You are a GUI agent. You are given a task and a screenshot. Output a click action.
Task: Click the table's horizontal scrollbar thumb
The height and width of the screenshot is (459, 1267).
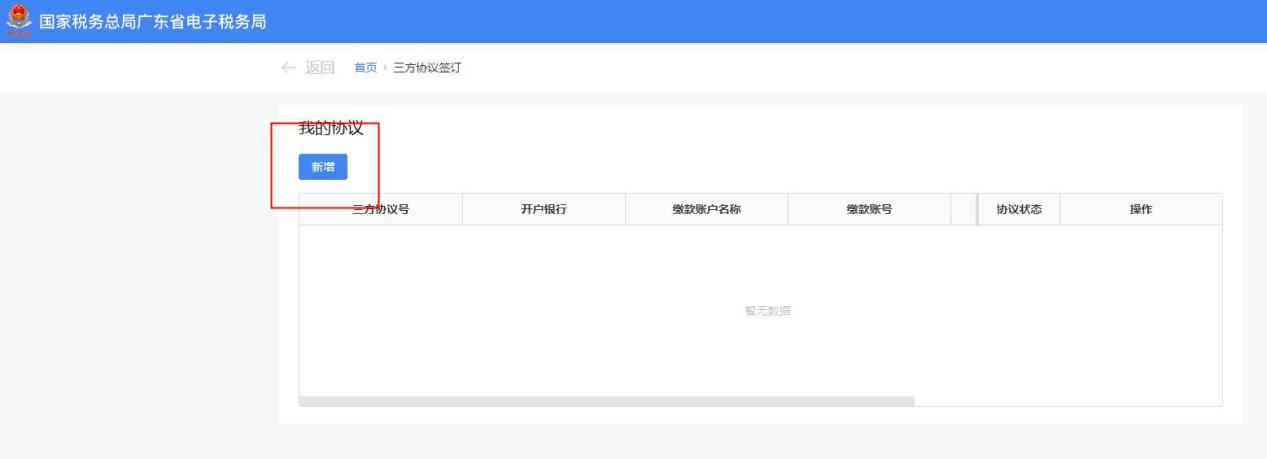606,401
